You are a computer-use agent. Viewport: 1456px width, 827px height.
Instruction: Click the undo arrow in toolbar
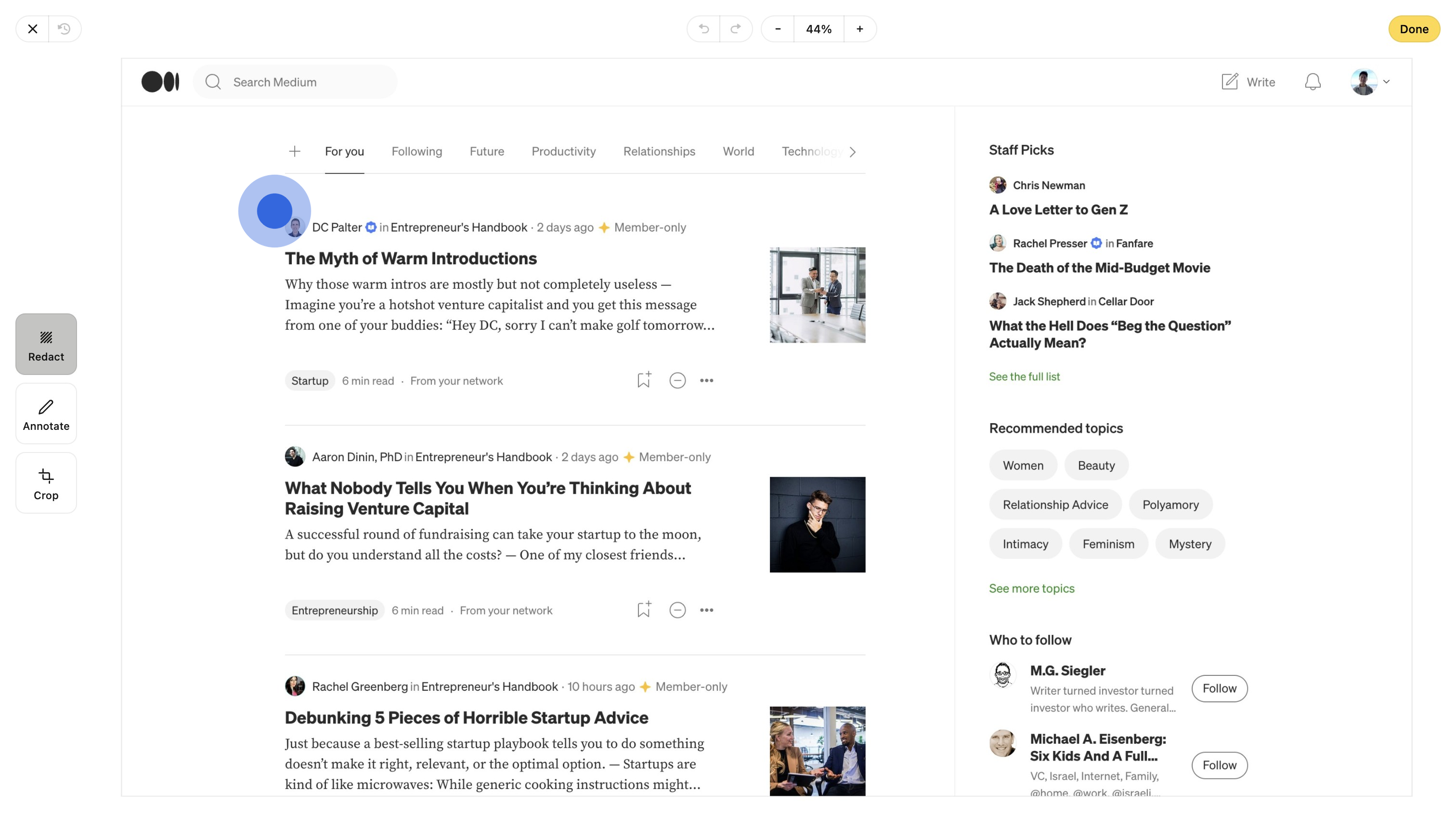[x=703, y=29]
